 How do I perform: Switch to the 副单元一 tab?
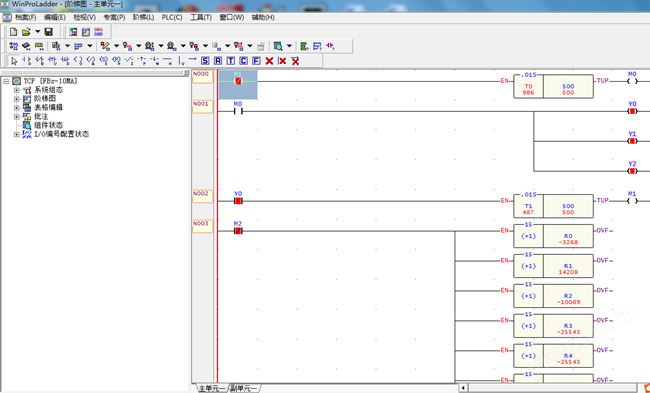(244, 388)
